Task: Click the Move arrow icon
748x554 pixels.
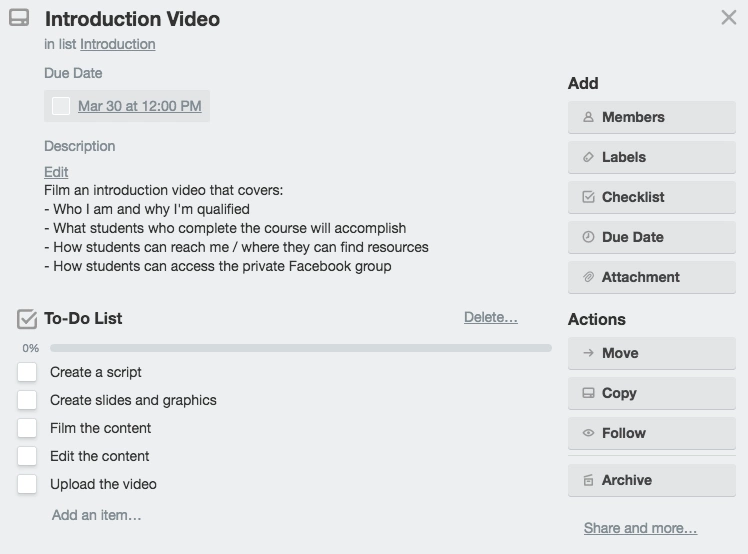Action: point(588,353)
